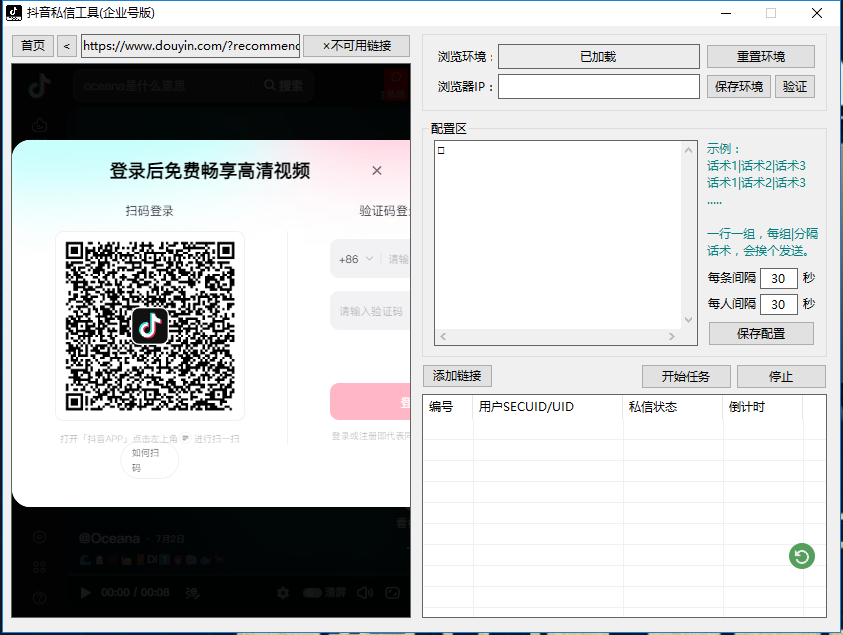Select the 编号 column header
This screenshot has height=635, width=843.
(x=448, y=407)
